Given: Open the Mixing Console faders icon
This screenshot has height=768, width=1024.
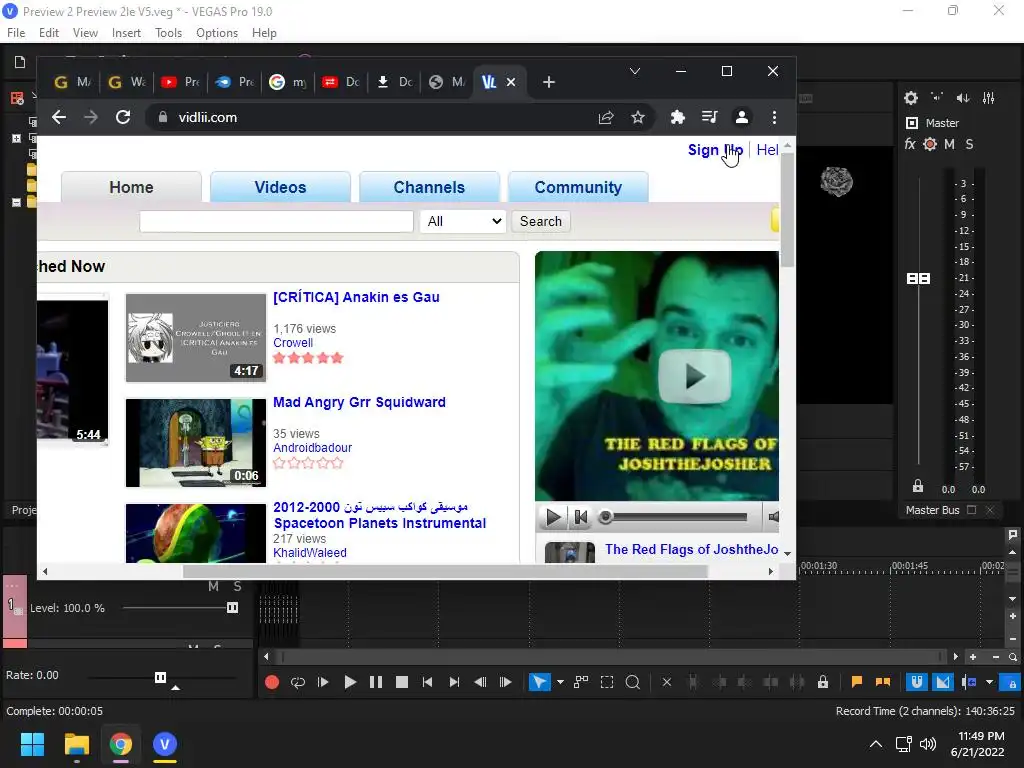Looking at the screenshot, I should tap(989, 98).
